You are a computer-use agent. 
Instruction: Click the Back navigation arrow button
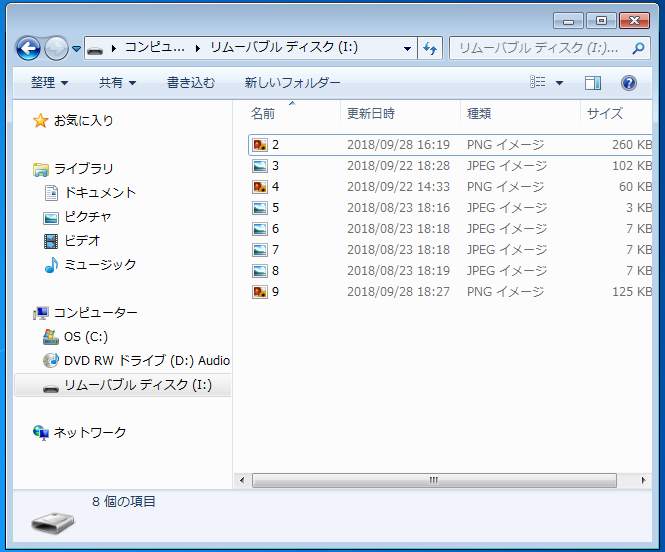pos(28,48)
